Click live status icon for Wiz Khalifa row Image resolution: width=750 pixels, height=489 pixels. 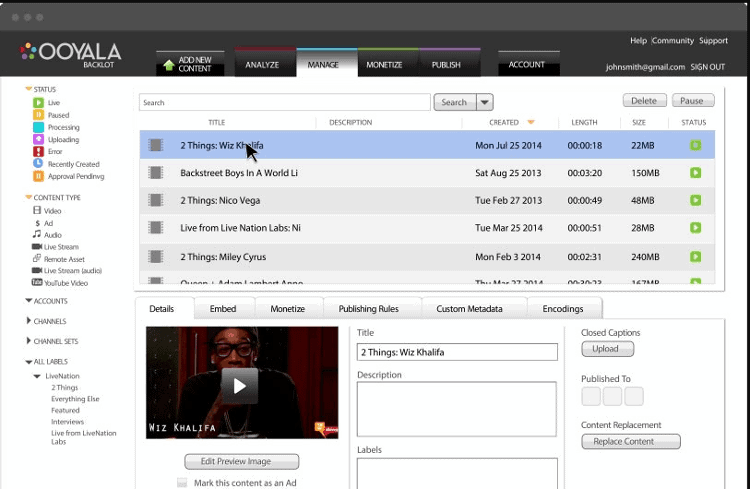pos(695,145)
